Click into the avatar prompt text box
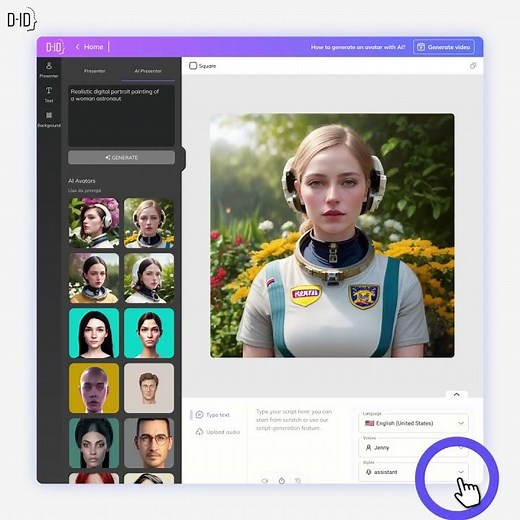The width and height of the screenshot is (520, 520). point(121,116)
